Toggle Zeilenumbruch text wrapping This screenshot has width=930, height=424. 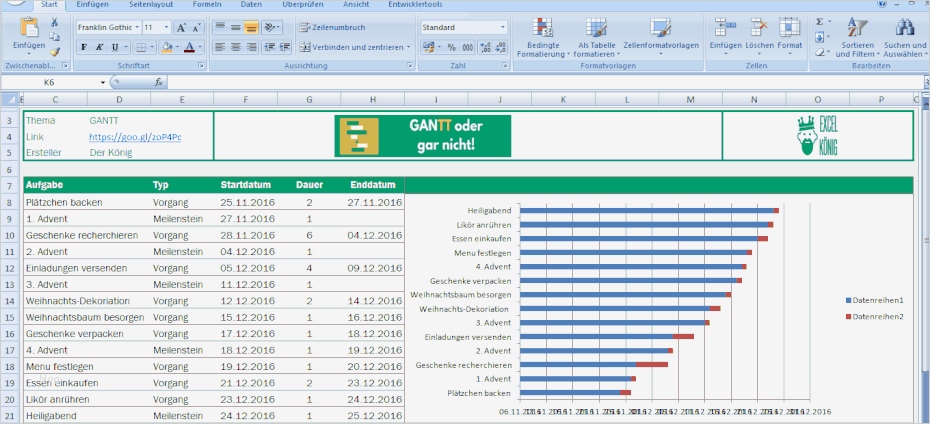click(x=333, y=28)
